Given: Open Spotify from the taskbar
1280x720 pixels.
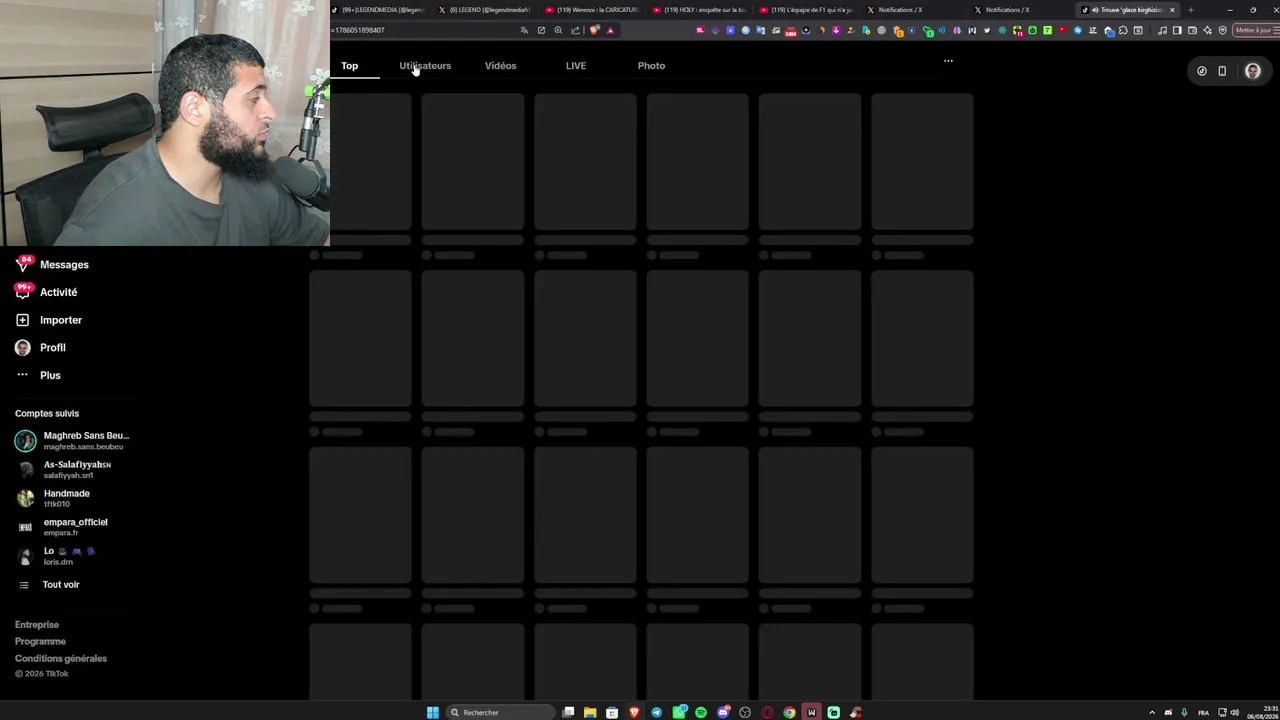Looking at the screenshot, I should coord(701,712).
